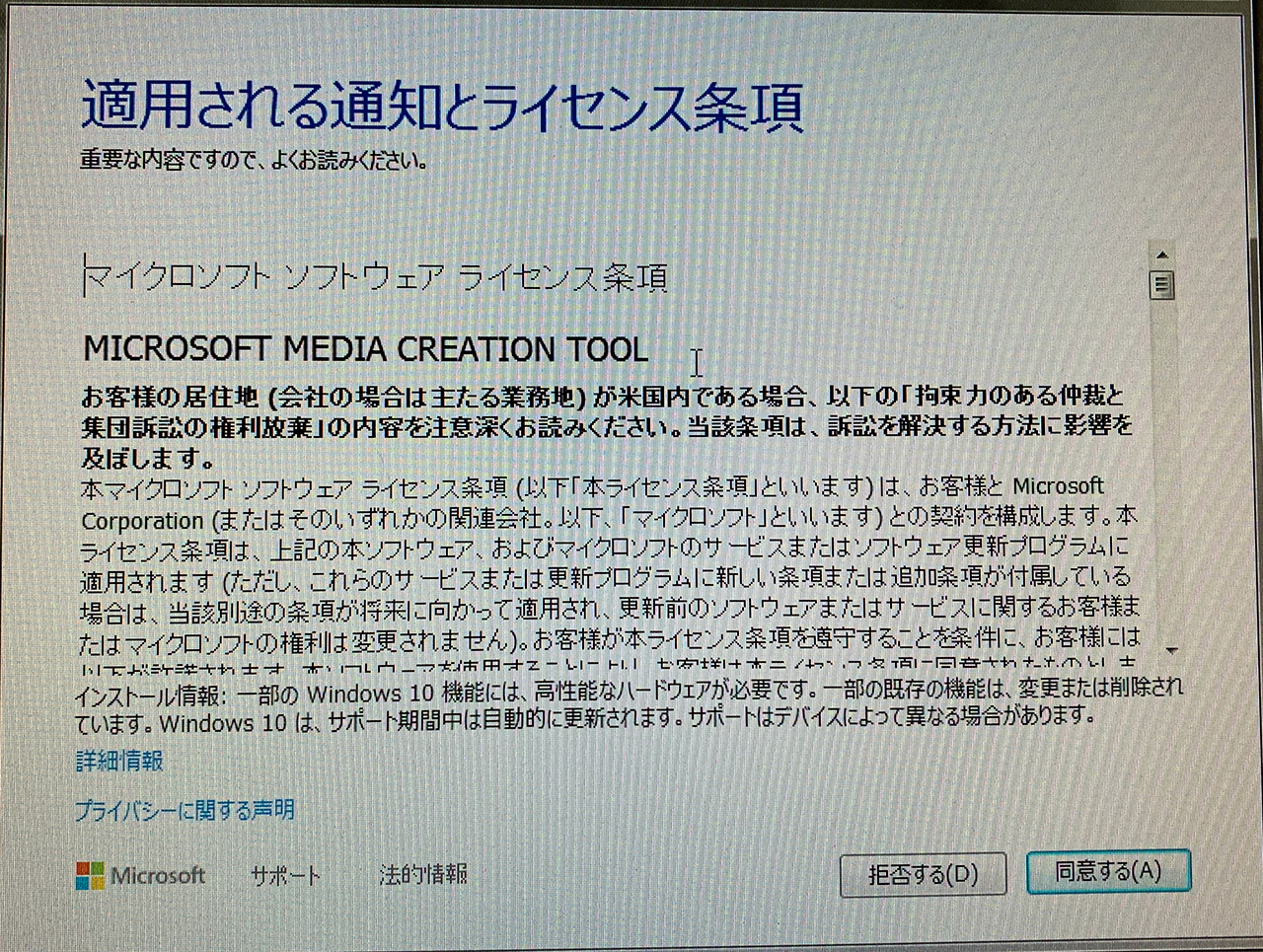
Task: Click the license scrollbar up arrow
Action: 1161,256
